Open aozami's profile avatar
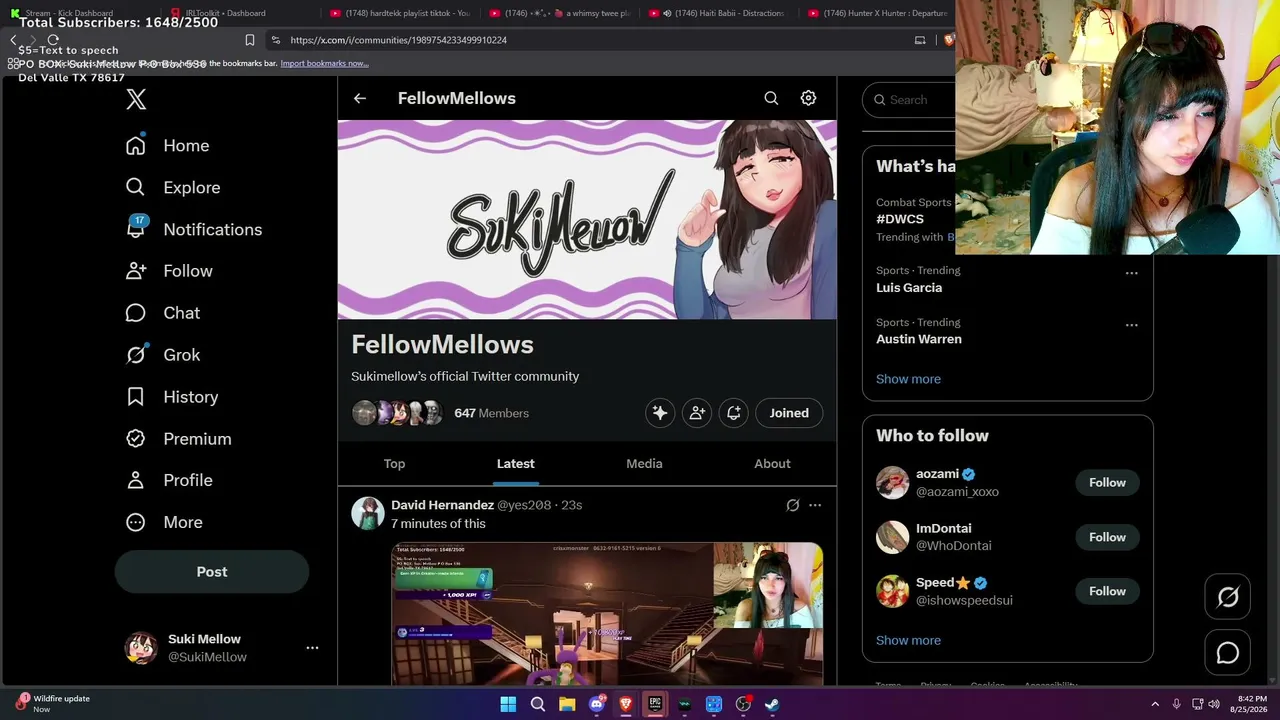 [x=893, y=483]
